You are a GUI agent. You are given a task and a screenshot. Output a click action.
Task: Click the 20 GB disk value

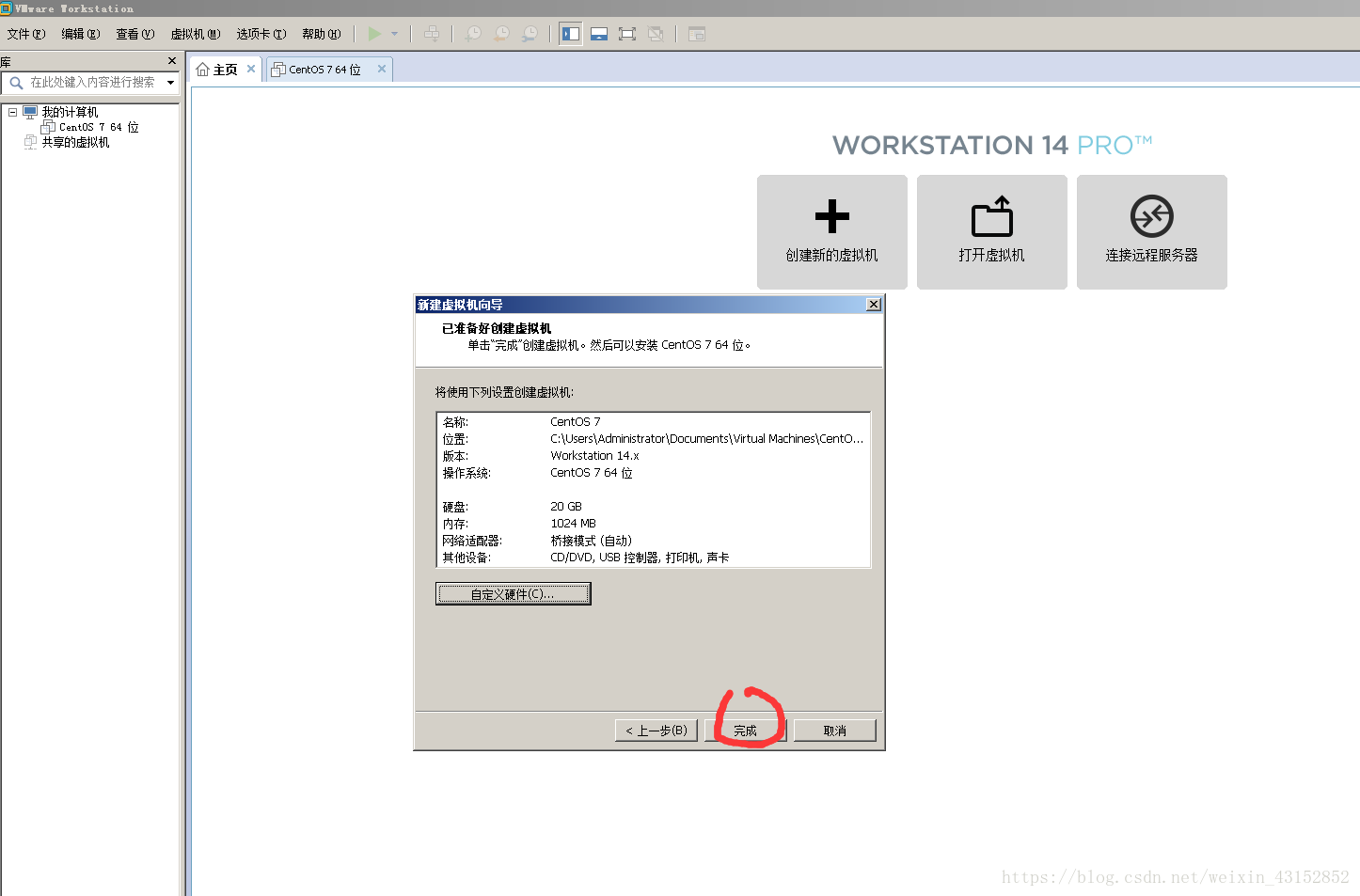[x=566, y=507]
